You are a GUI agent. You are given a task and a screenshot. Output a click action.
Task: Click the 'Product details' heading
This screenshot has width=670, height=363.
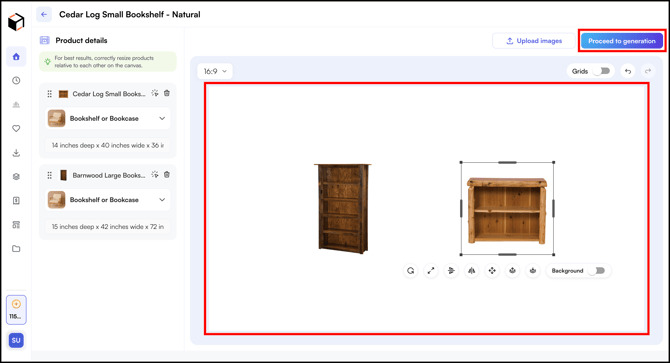point(81,41)
